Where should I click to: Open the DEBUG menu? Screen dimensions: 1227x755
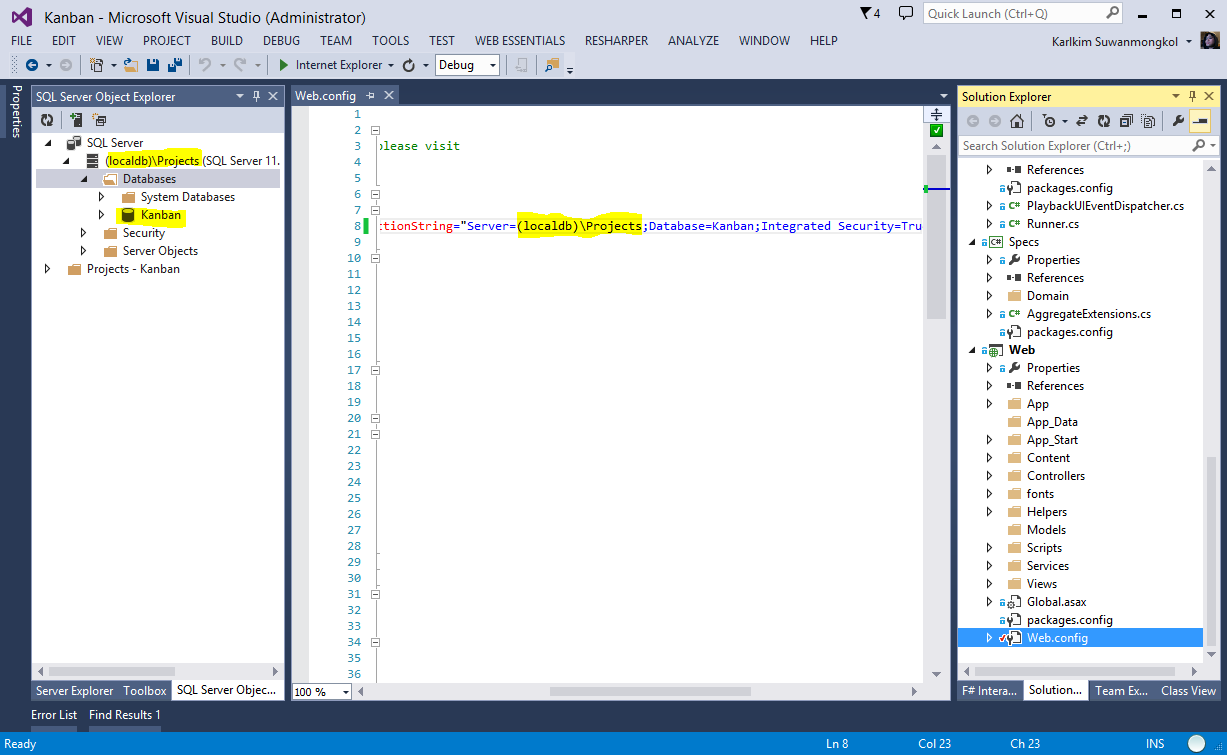pos(282,41)
